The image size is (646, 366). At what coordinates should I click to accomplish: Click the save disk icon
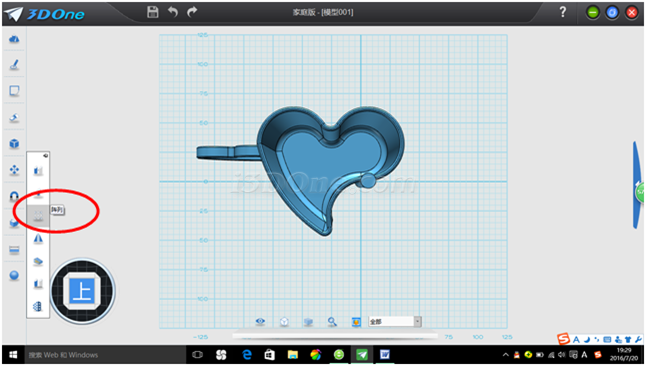click(x=152, y=12)
